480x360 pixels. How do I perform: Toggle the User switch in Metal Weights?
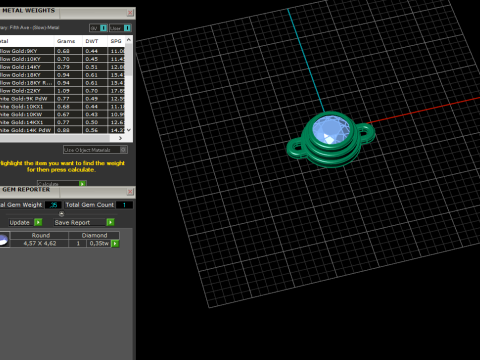127,28
